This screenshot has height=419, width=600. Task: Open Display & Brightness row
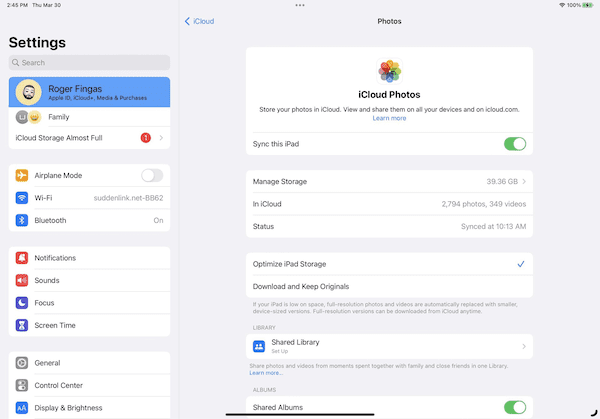click(x=90, y=408)
